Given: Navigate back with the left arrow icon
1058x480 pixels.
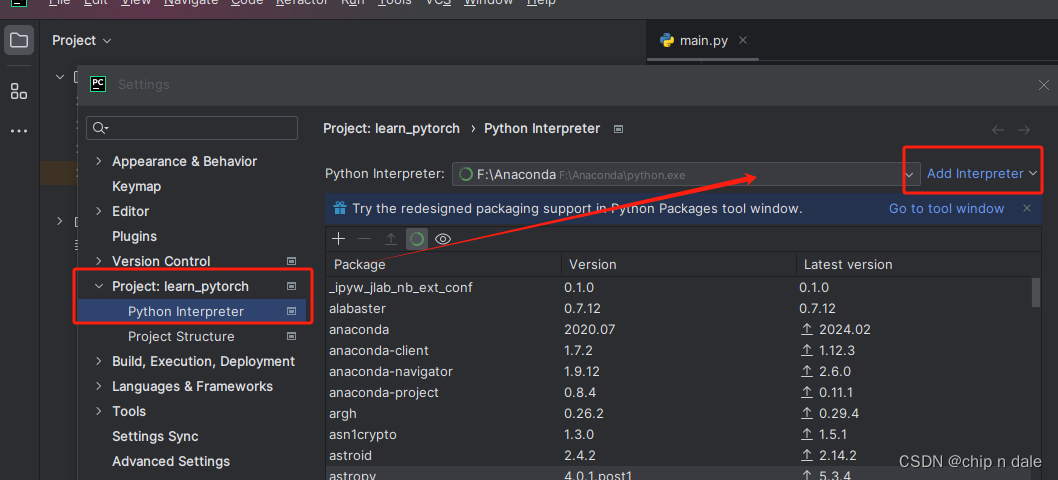Looking at the screenshot, I should coord(998,130).
